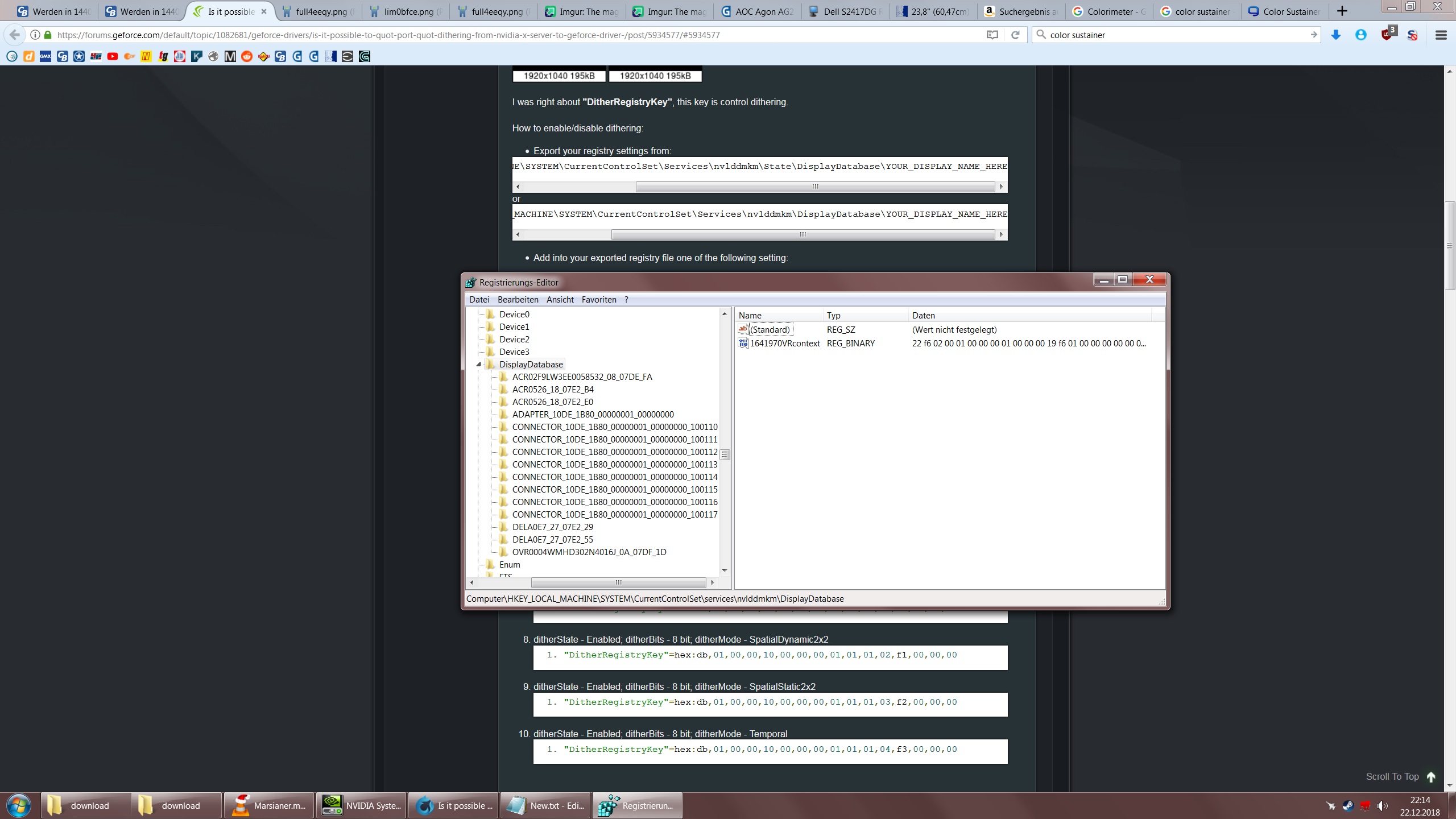Open the Marsianer VLC taskbar button

[x=269, y=805]
